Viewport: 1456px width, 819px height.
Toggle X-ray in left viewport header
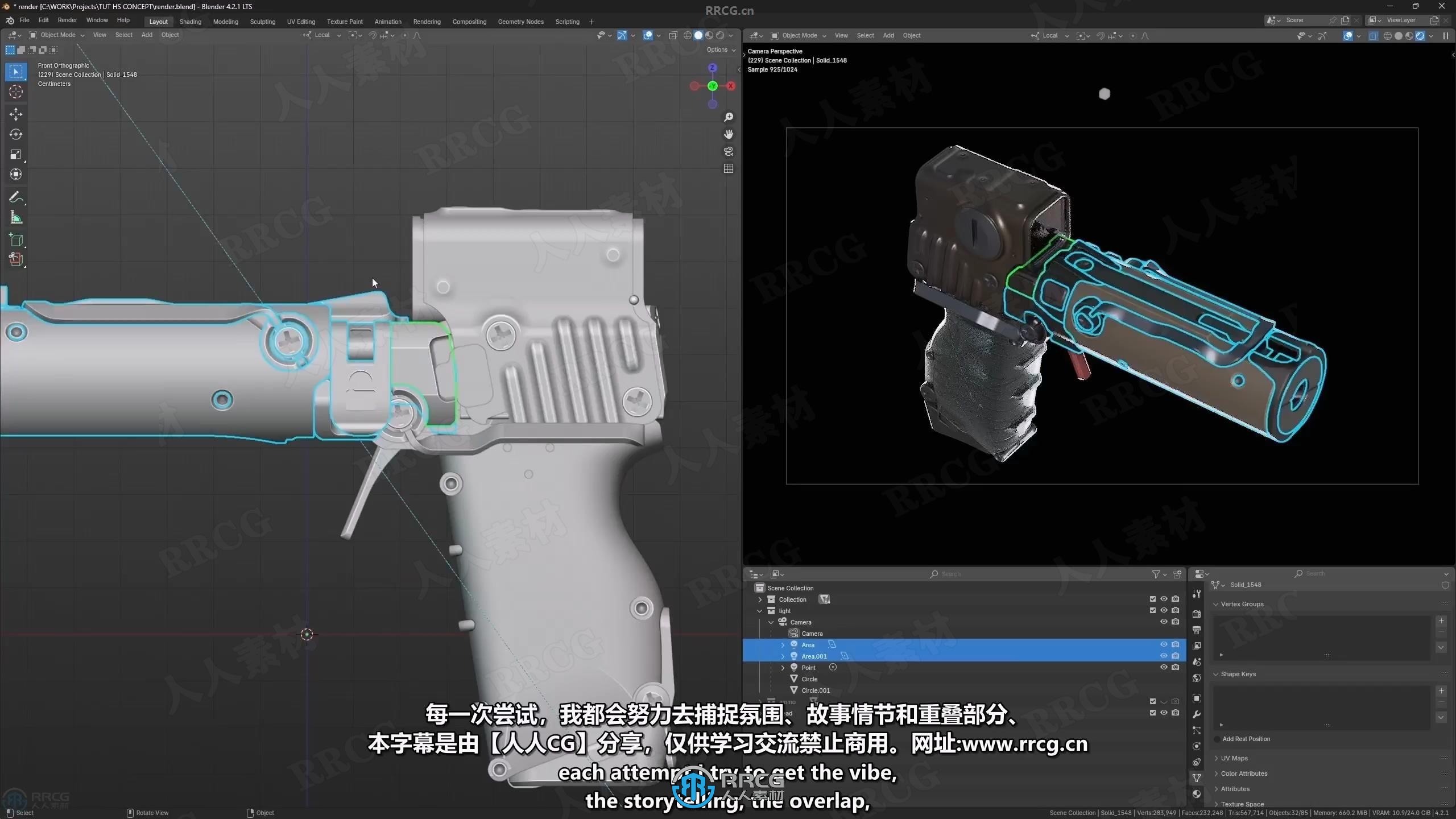[x=673, y=35]
